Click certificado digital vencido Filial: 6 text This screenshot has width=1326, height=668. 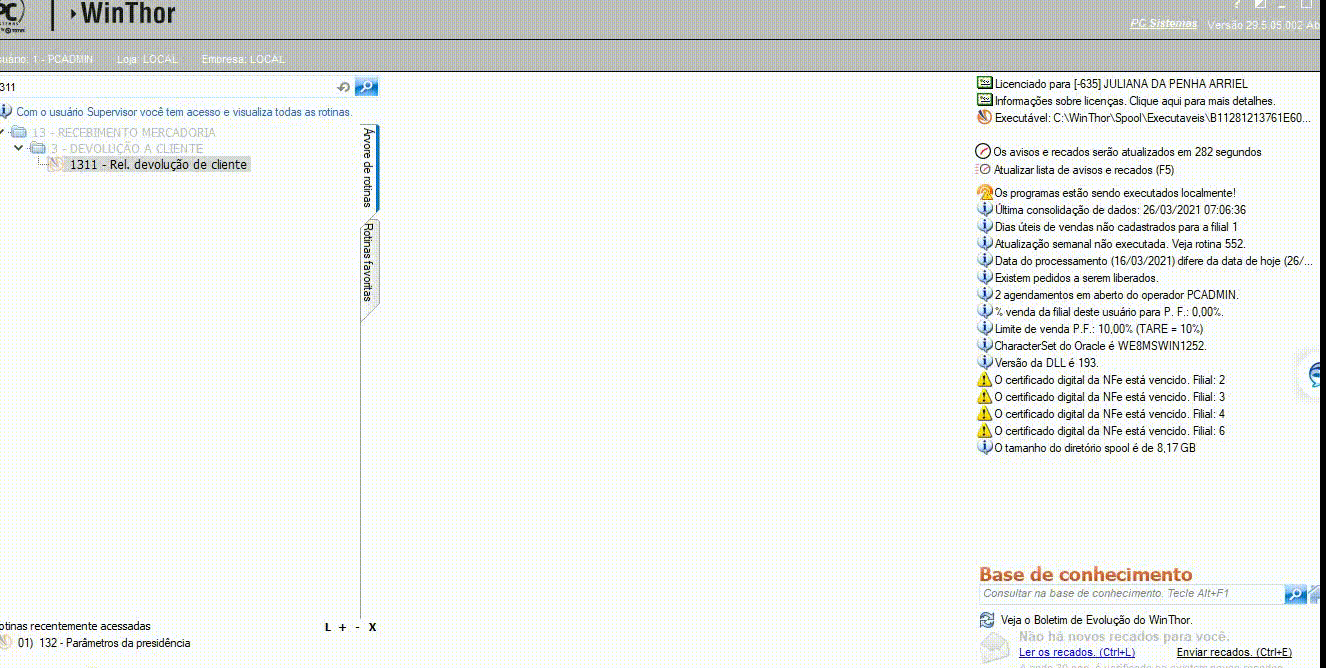tap(1110, 431)
